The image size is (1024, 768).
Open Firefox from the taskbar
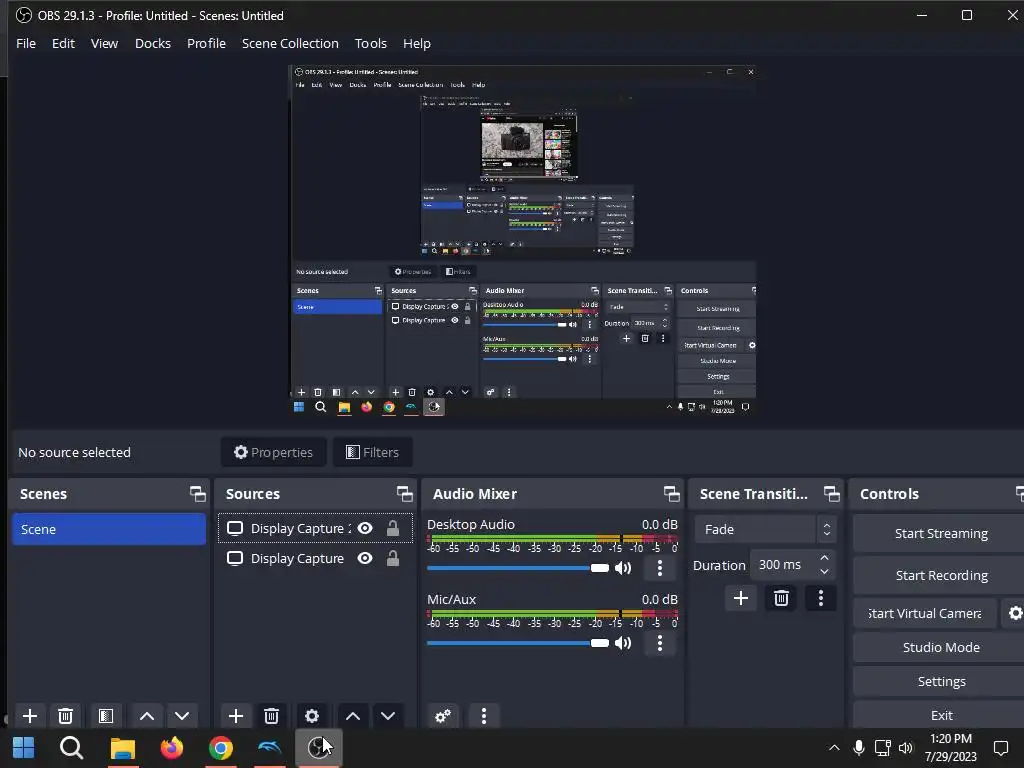172,748
